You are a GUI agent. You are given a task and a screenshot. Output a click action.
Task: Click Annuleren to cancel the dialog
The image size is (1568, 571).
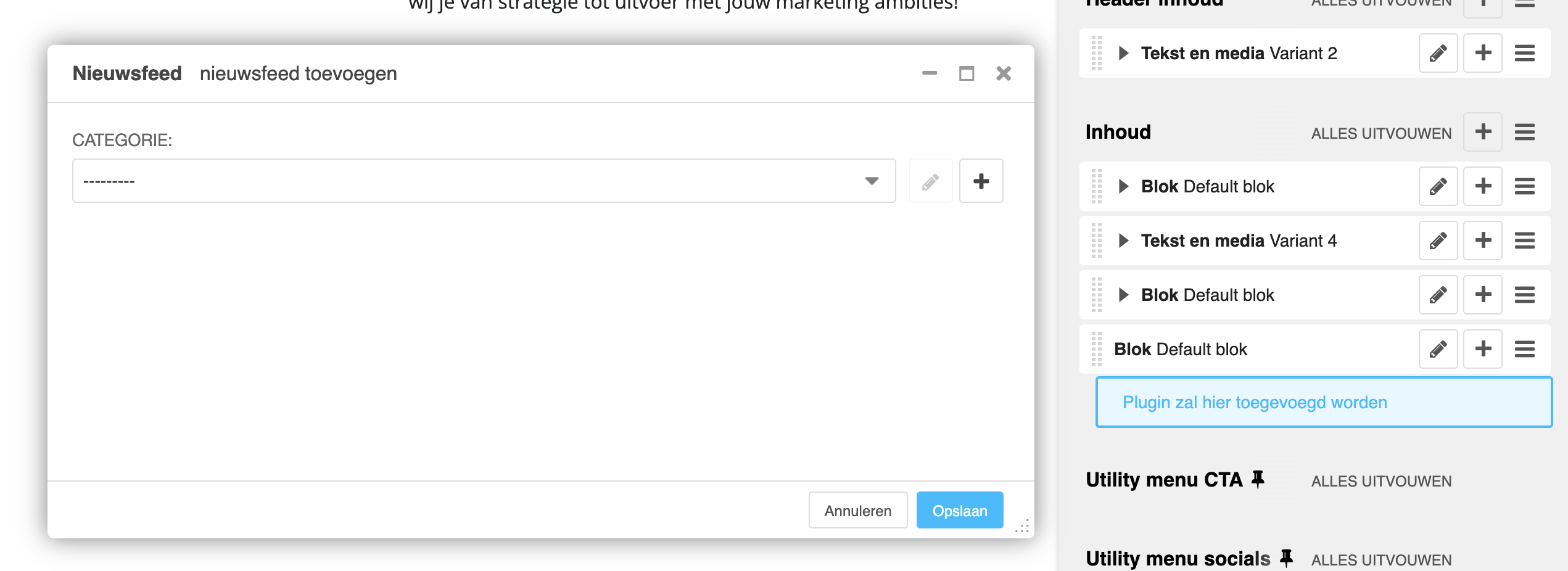[857, 511]
